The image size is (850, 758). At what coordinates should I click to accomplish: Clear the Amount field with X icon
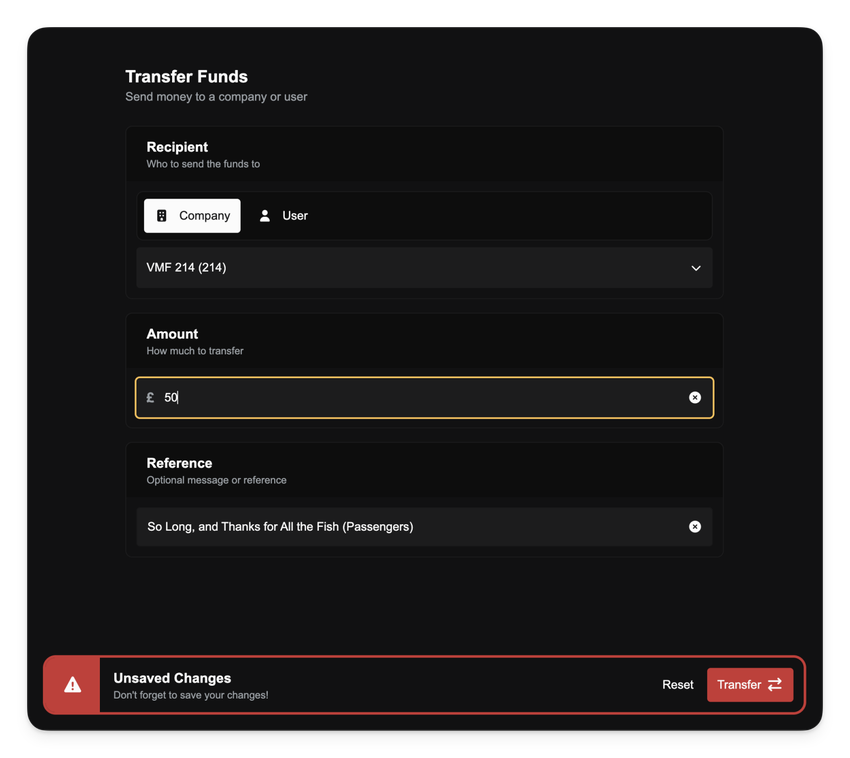(x=695, y=398)
